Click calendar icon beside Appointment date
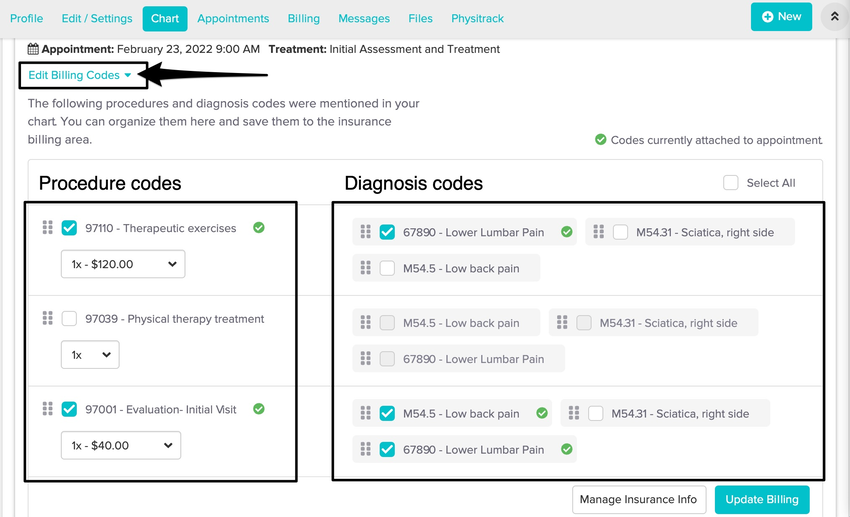 tap(33, 49)
